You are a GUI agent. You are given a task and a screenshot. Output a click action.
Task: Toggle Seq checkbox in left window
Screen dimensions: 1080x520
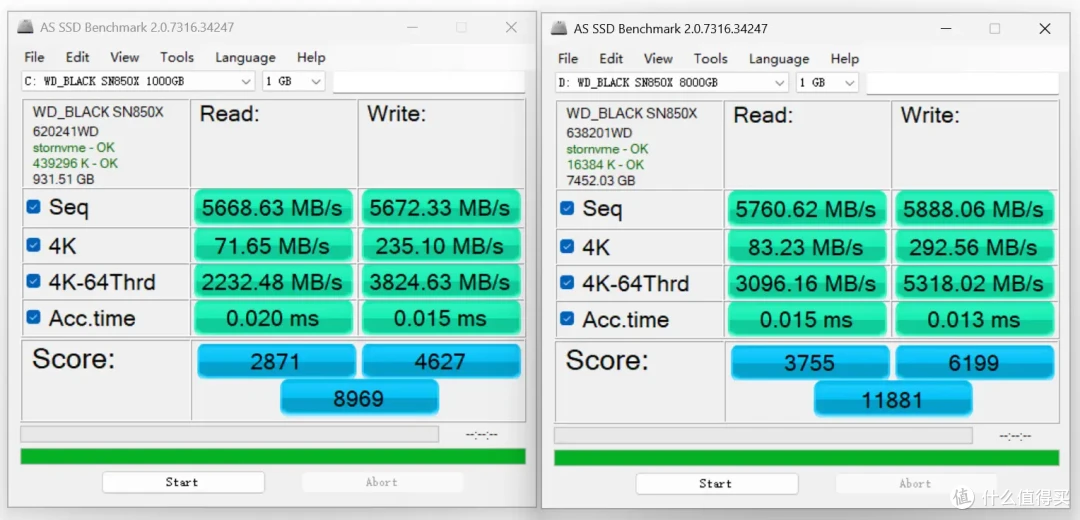33,207
